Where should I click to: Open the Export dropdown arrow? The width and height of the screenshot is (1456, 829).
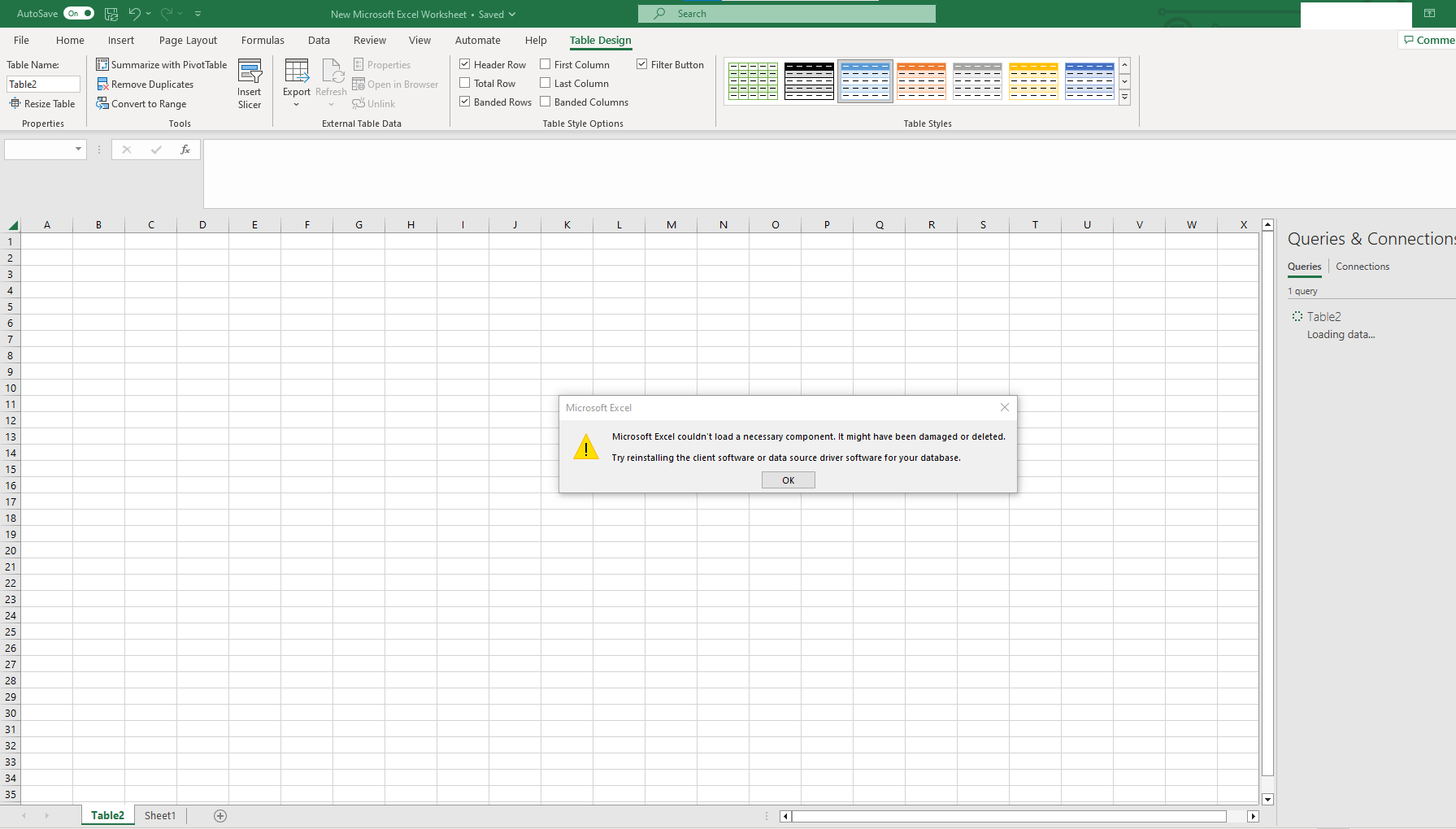(296, 105)
